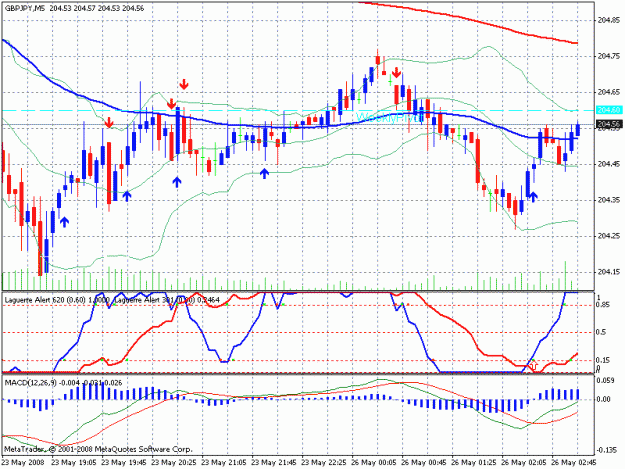Click the 204.25 price scale value
625x469 pixels.
click(x=609, y=236)
